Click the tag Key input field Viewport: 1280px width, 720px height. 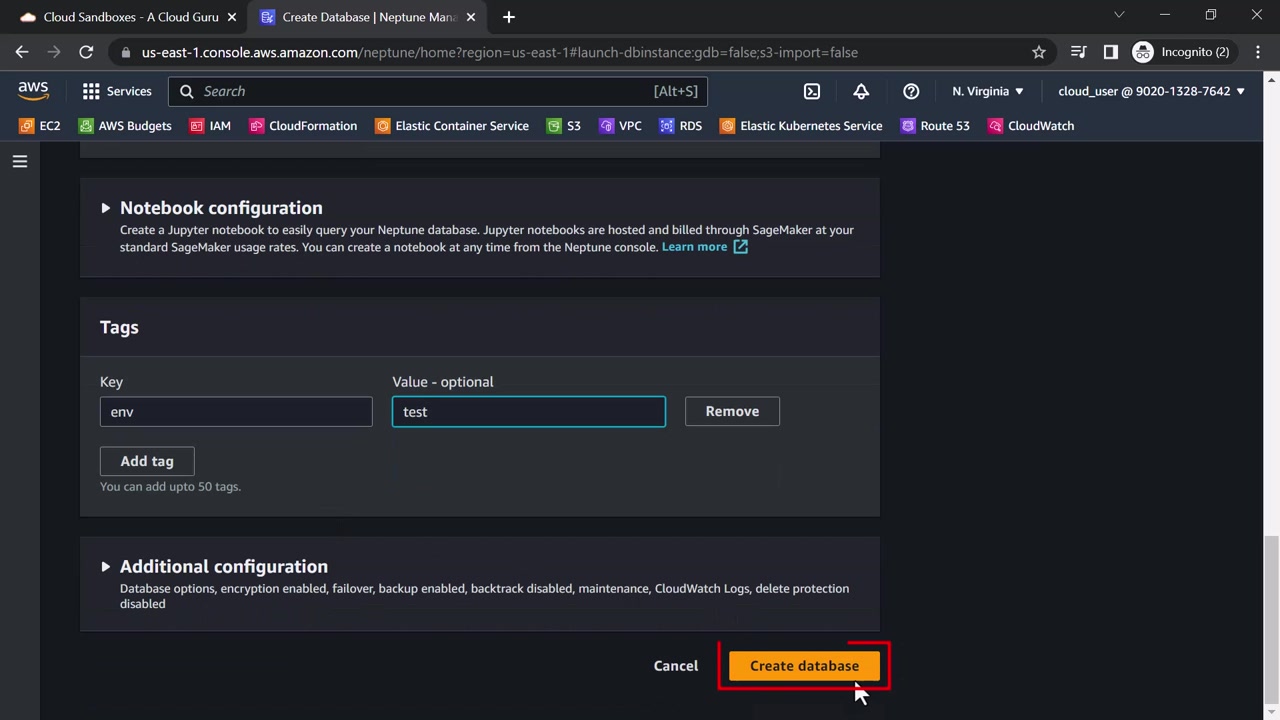[x=236, y=412]
